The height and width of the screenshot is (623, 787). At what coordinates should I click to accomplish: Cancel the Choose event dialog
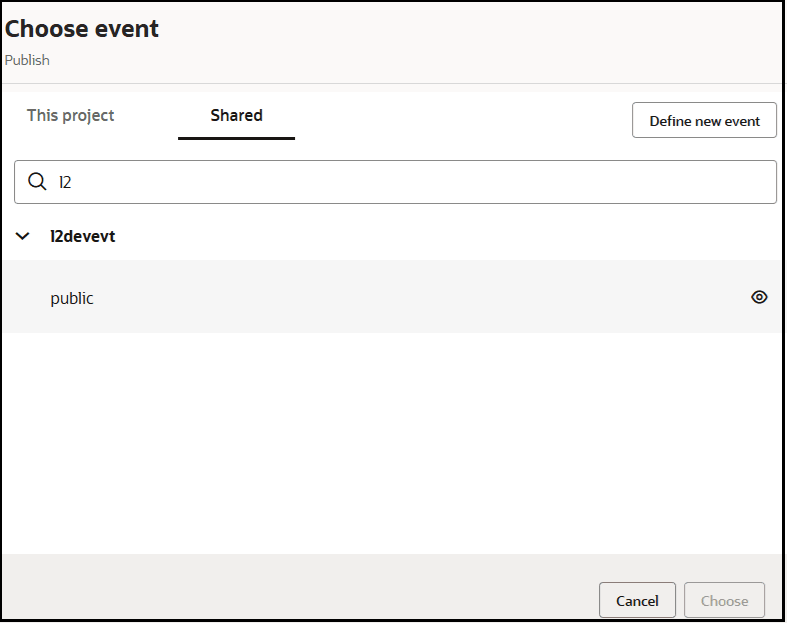point(637,600)
